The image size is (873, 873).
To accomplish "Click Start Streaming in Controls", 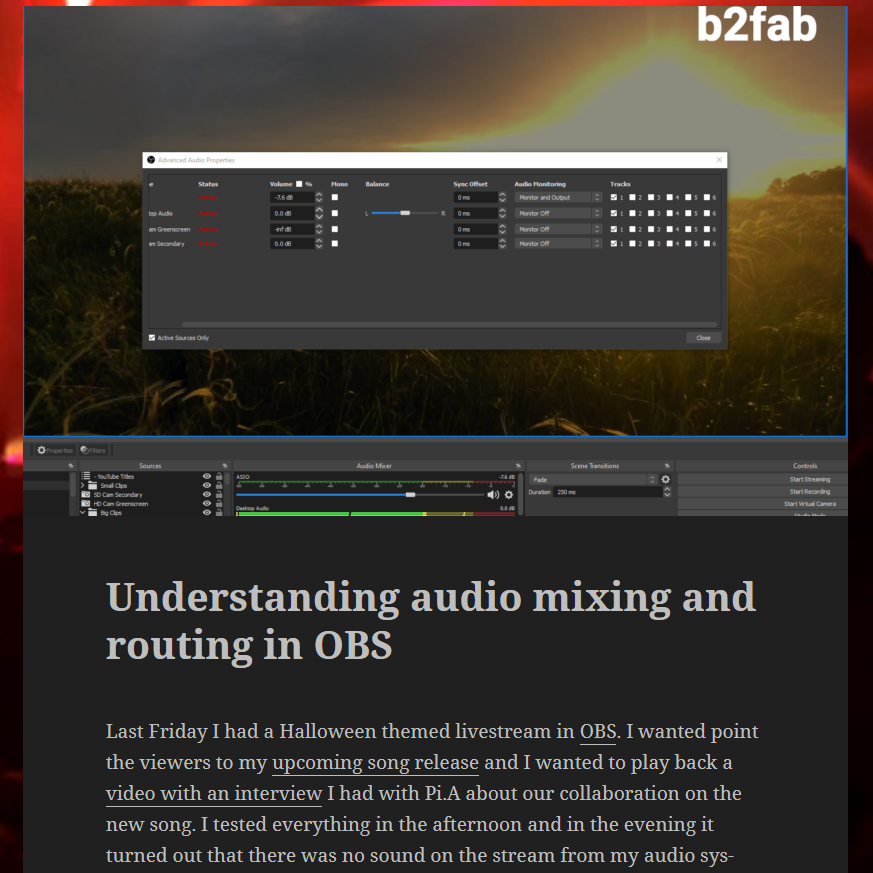I will click(x=762, y=479).
